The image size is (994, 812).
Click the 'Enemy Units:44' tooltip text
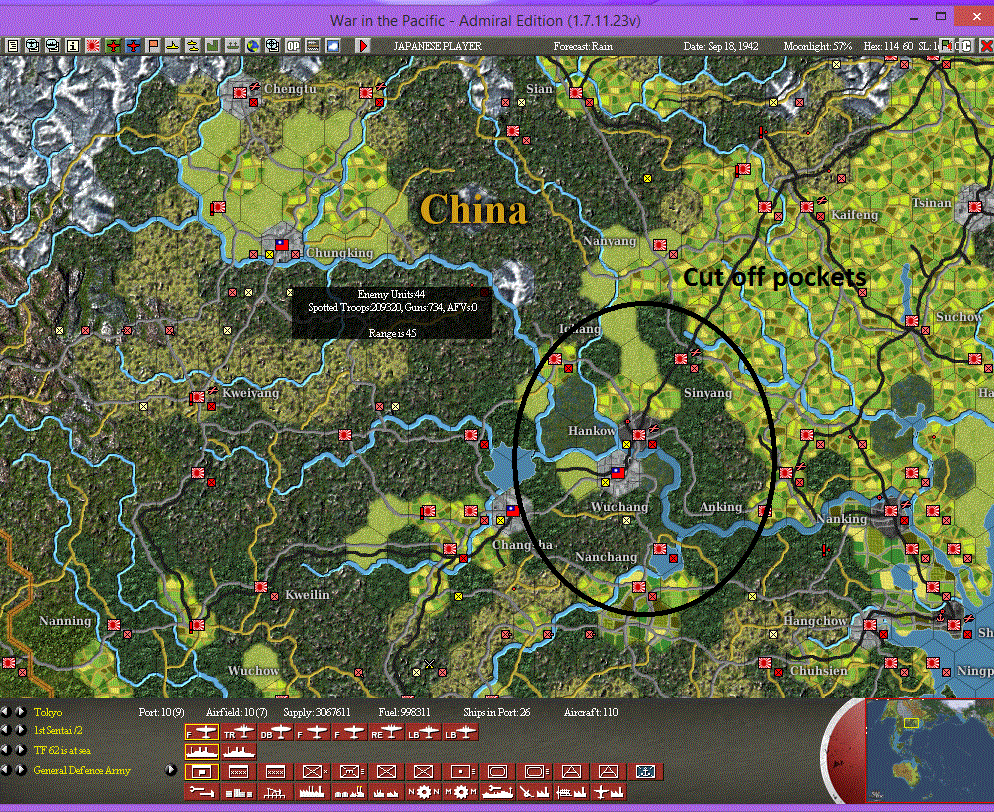tap(391, 293)
